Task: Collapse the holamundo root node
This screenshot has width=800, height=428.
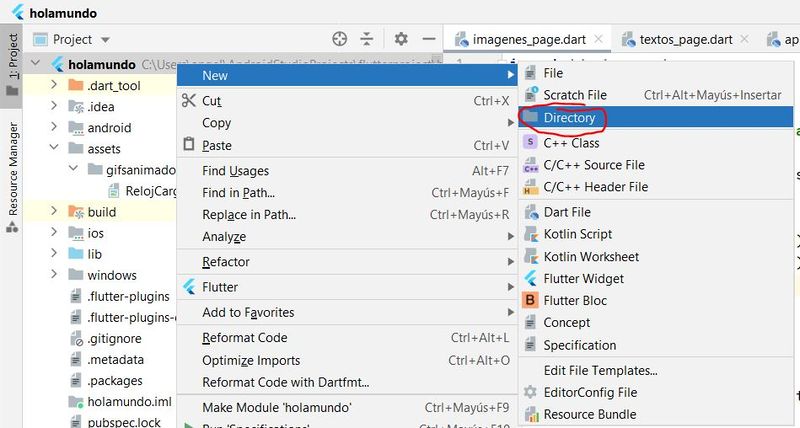Action: pos(35,63)
